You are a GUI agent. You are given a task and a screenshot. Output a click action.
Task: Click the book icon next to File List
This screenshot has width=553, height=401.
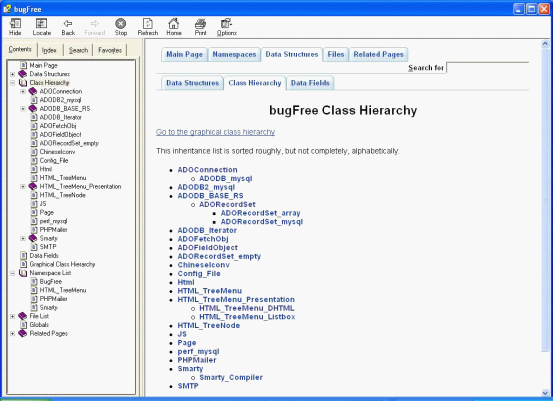tap(23, 316)
